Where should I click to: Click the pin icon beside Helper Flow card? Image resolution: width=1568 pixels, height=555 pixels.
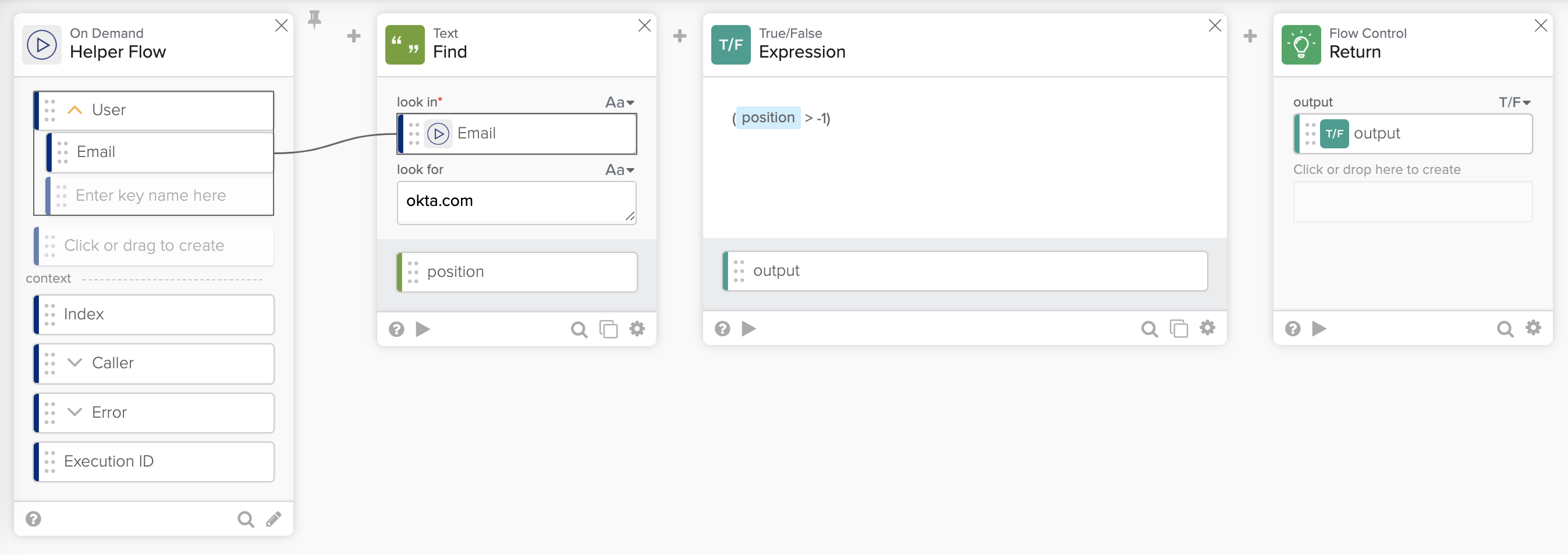click(314, 19)
